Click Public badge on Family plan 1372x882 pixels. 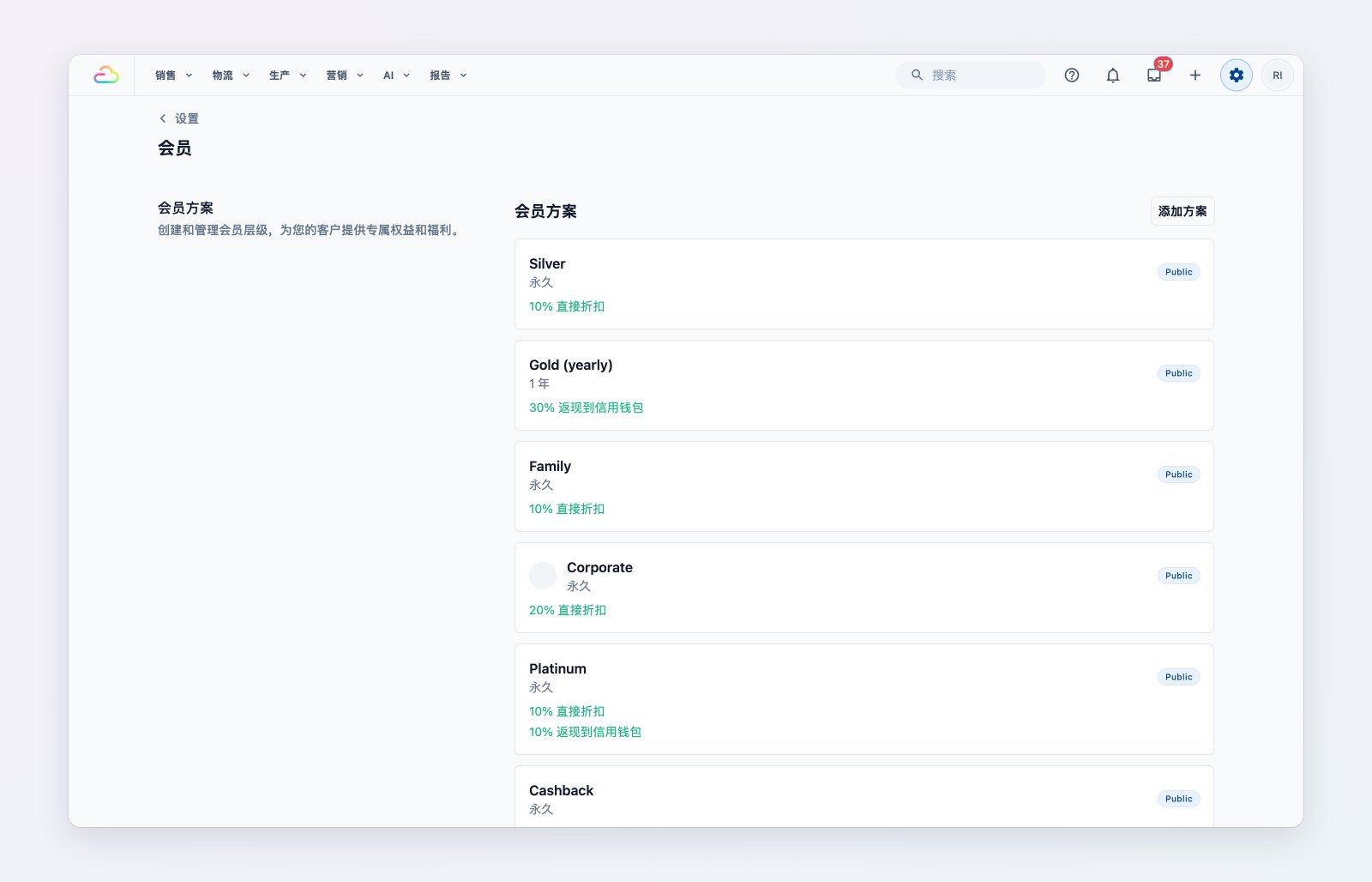(x=1179, y=474)
